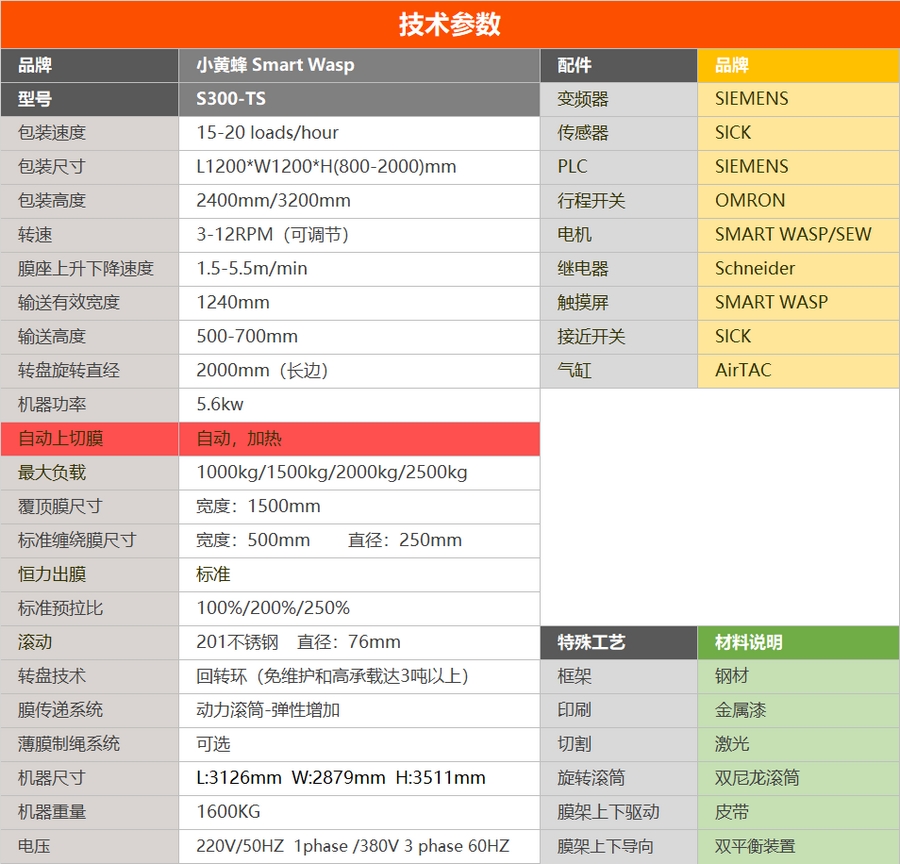Select the 15-20 loads/hour speed value
Image resolution: width=900 pixels, height=864 pixels.
coord(359,133)
